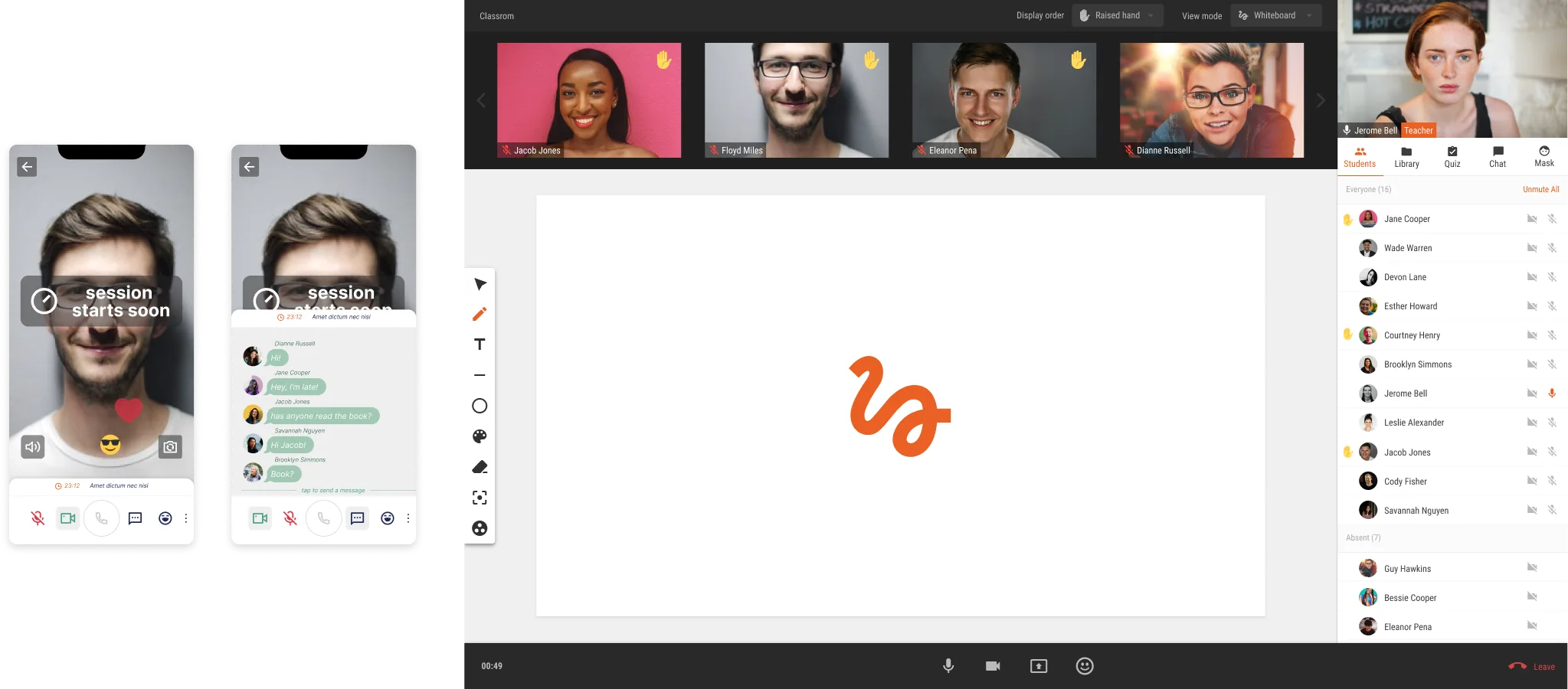The height and width of the screenshot is (689, 1568).
Task: Tap the chat bubble icon on the chat phone mockup
Action: coord(357,518)
